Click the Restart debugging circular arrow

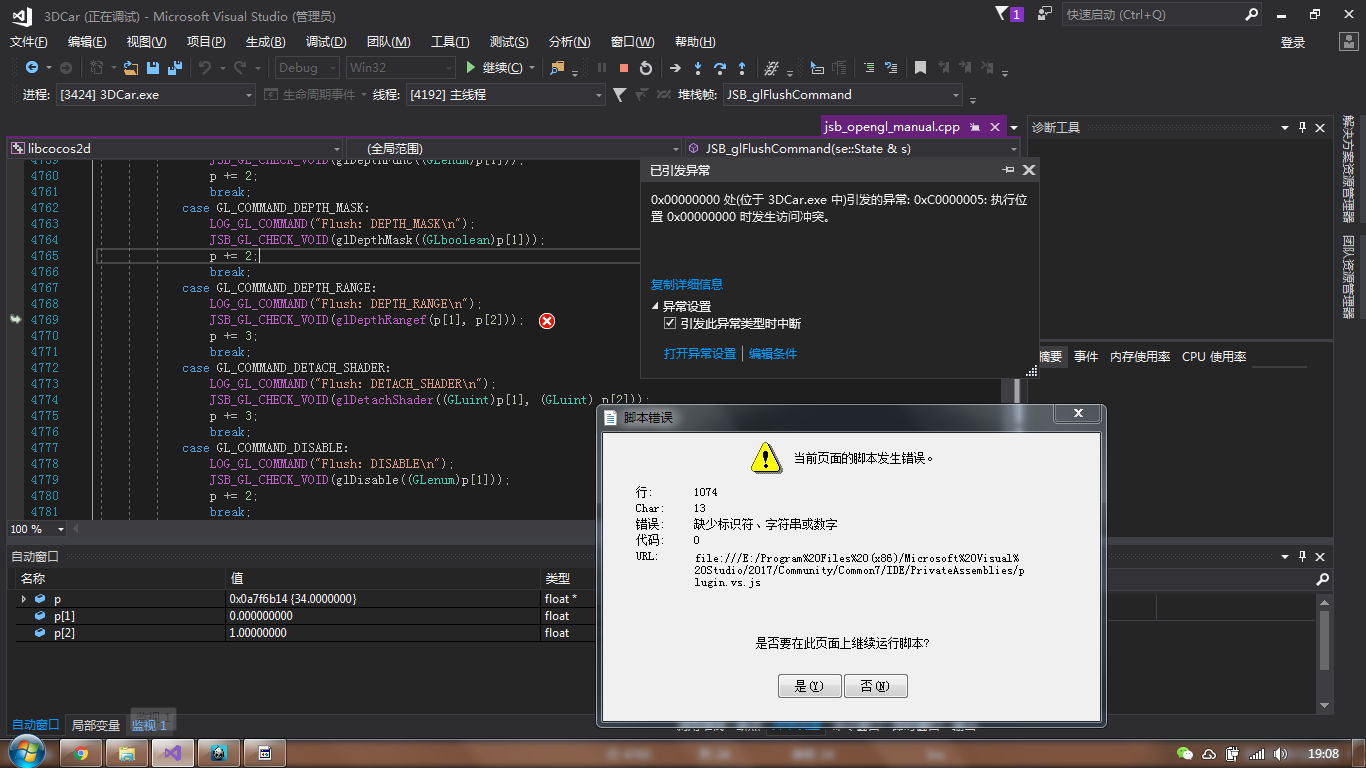pos(646,68)
